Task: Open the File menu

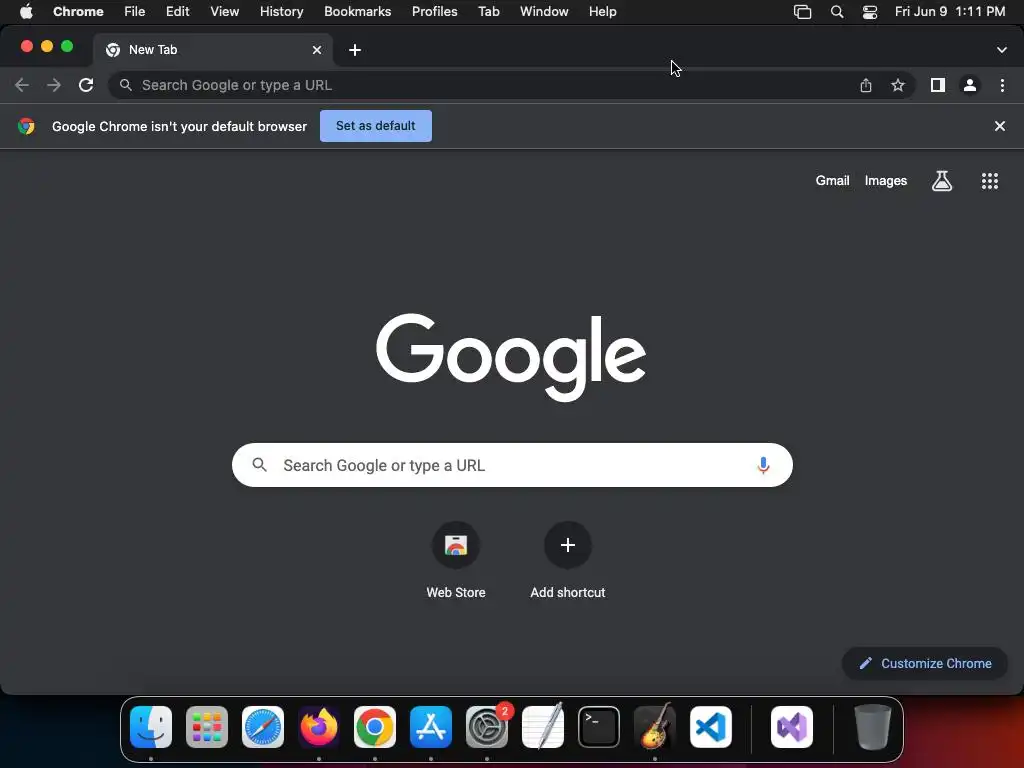Action: click(135, 12)
